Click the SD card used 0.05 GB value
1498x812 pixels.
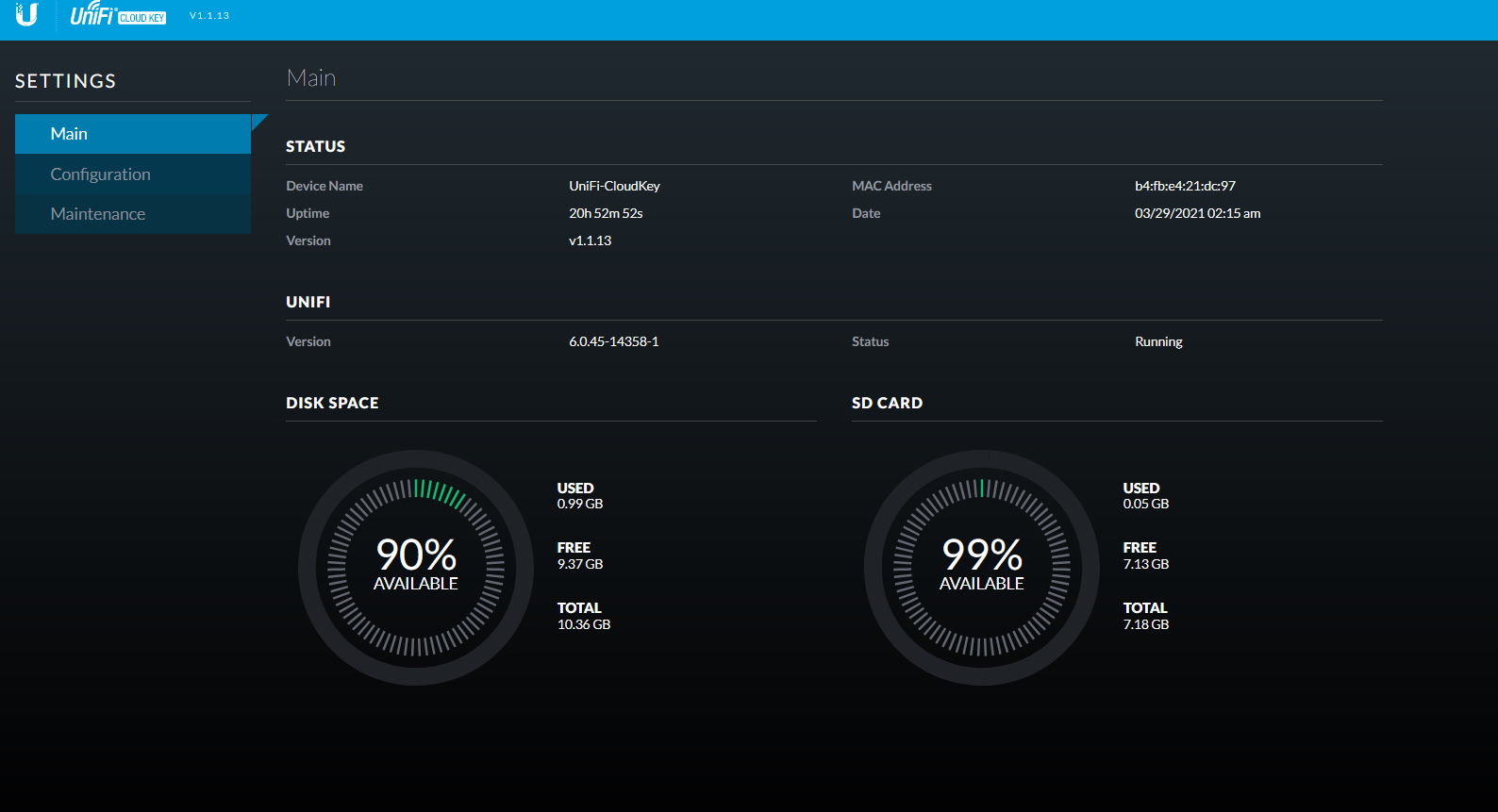pos(1146,504)
